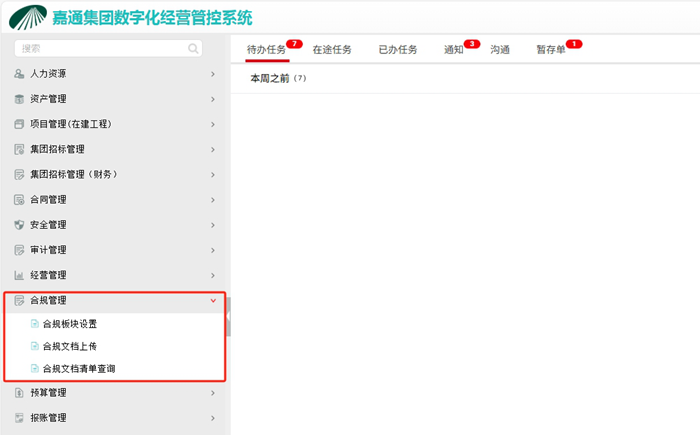Click the 人力资源 sidebar icon
The image size is (700, 435).
(19, 74)
